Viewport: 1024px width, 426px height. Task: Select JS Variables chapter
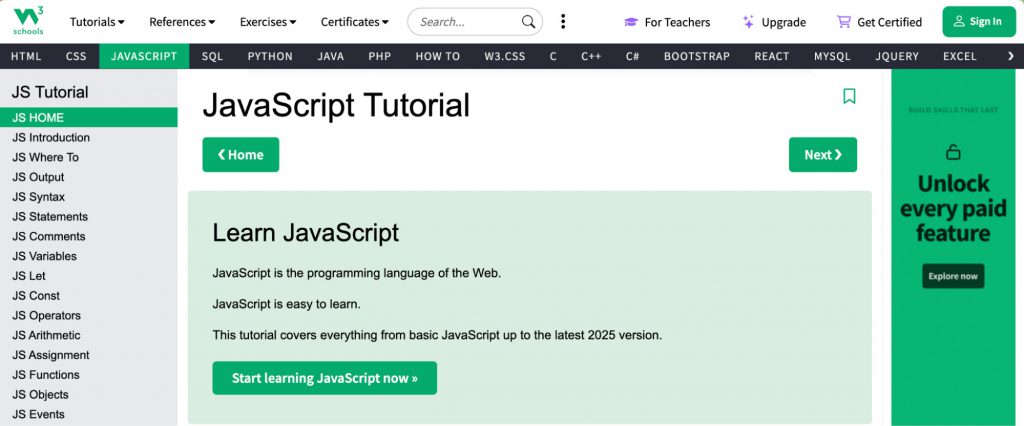coord(89,256)
